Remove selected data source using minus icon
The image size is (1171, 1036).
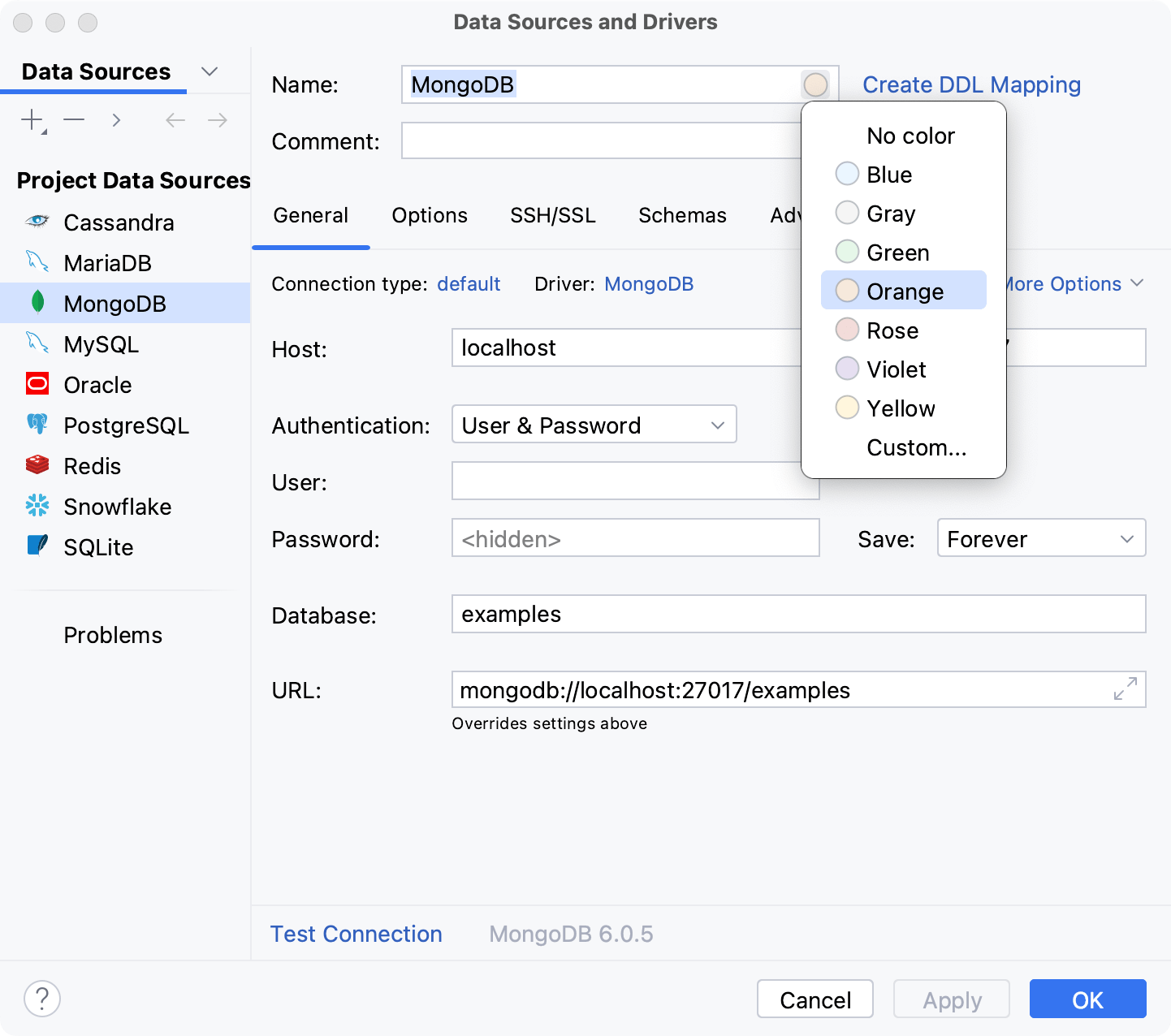[74, 119]
